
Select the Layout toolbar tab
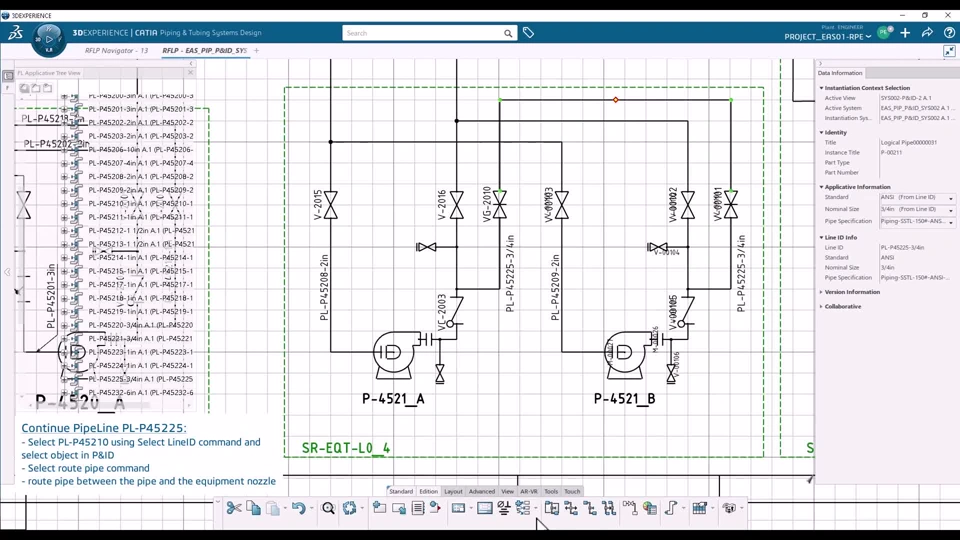[453, 491]
